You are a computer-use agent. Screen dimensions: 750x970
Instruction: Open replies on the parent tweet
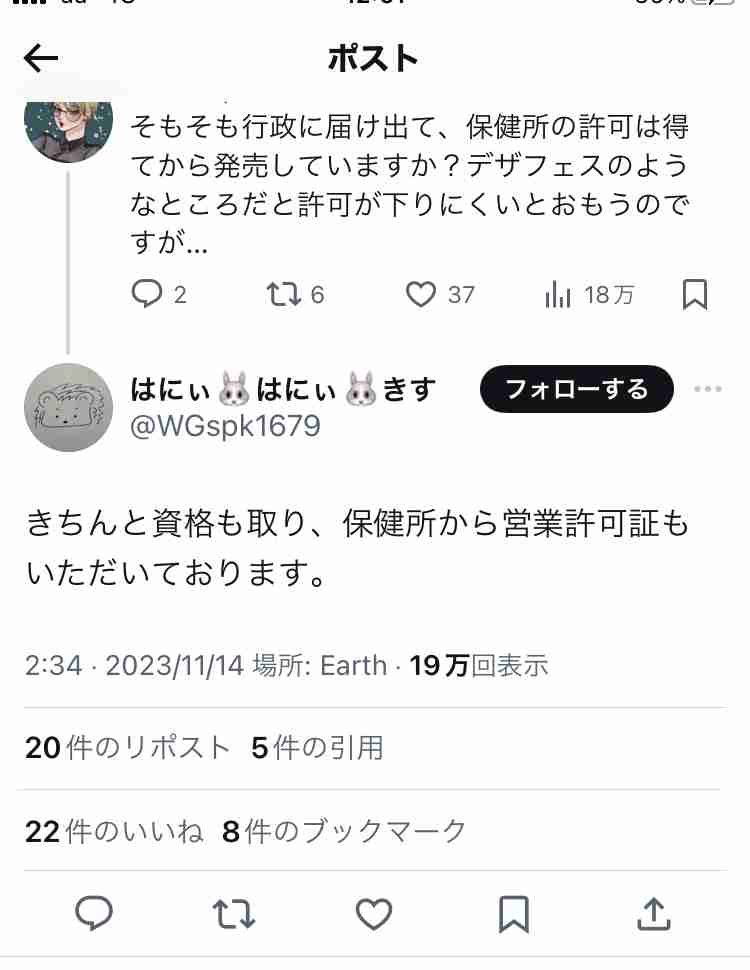(159, 294)
